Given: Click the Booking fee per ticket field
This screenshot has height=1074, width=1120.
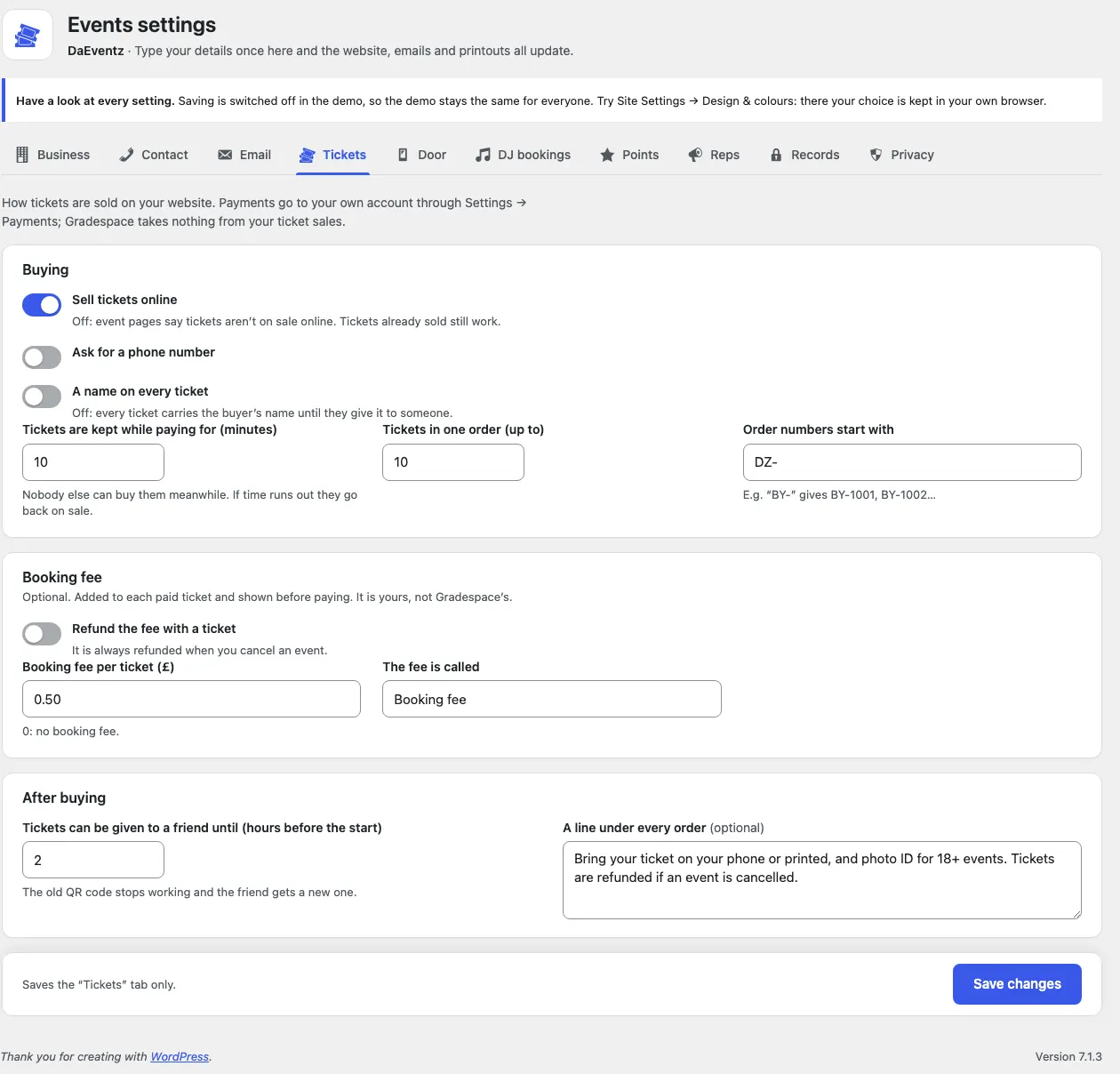Looking at the screenshot, I should (x=191, y=699).
